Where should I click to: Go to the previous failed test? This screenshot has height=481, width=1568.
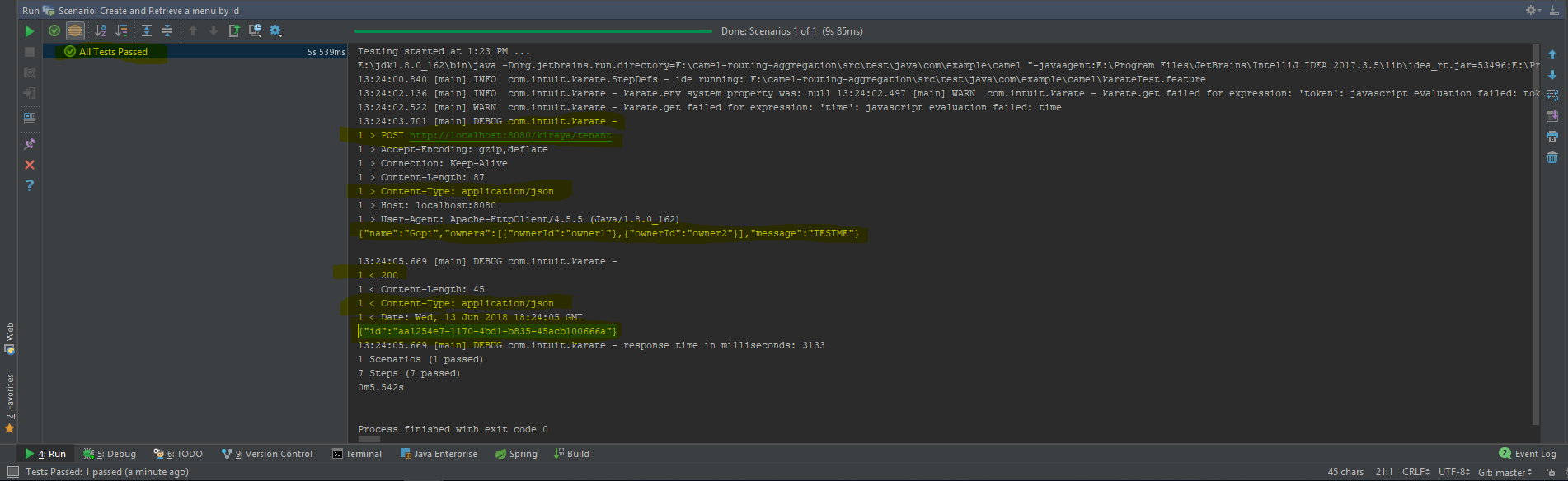click(193, 30)
